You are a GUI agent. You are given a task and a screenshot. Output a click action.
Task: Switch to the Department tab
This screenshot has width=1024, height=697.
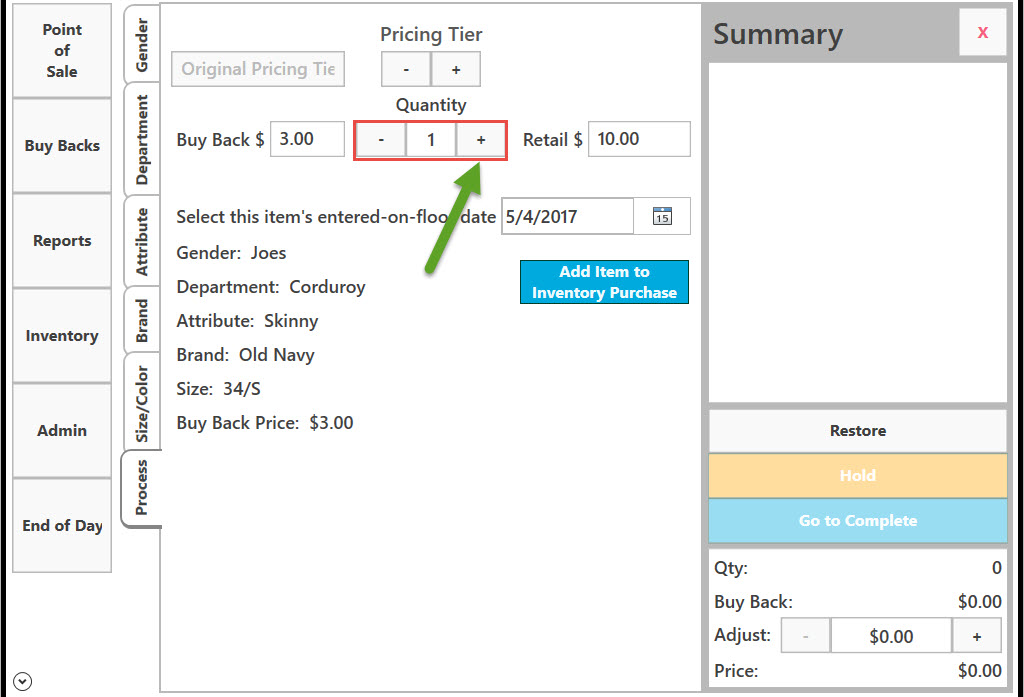coord(142,139)
